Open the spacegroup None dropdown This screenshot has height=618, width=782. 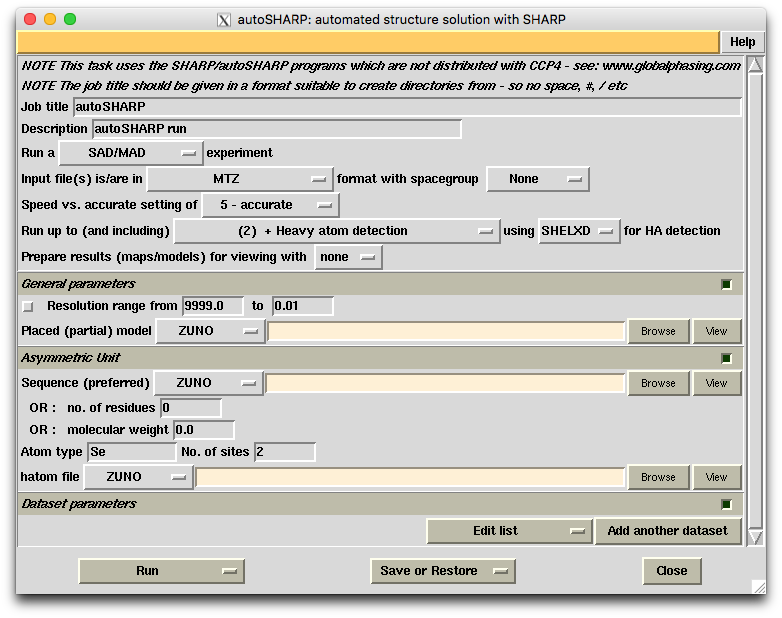coord(538,179)
